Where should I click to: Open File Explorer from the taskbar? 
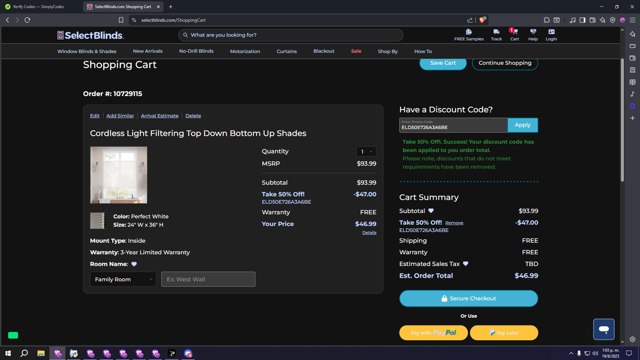41,353
